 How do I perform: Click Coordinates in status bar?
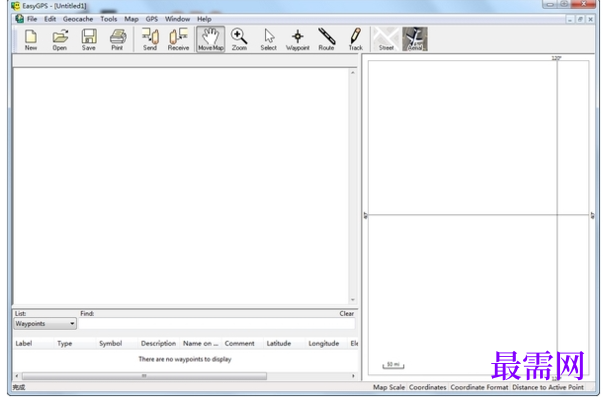tap(427, 387)
